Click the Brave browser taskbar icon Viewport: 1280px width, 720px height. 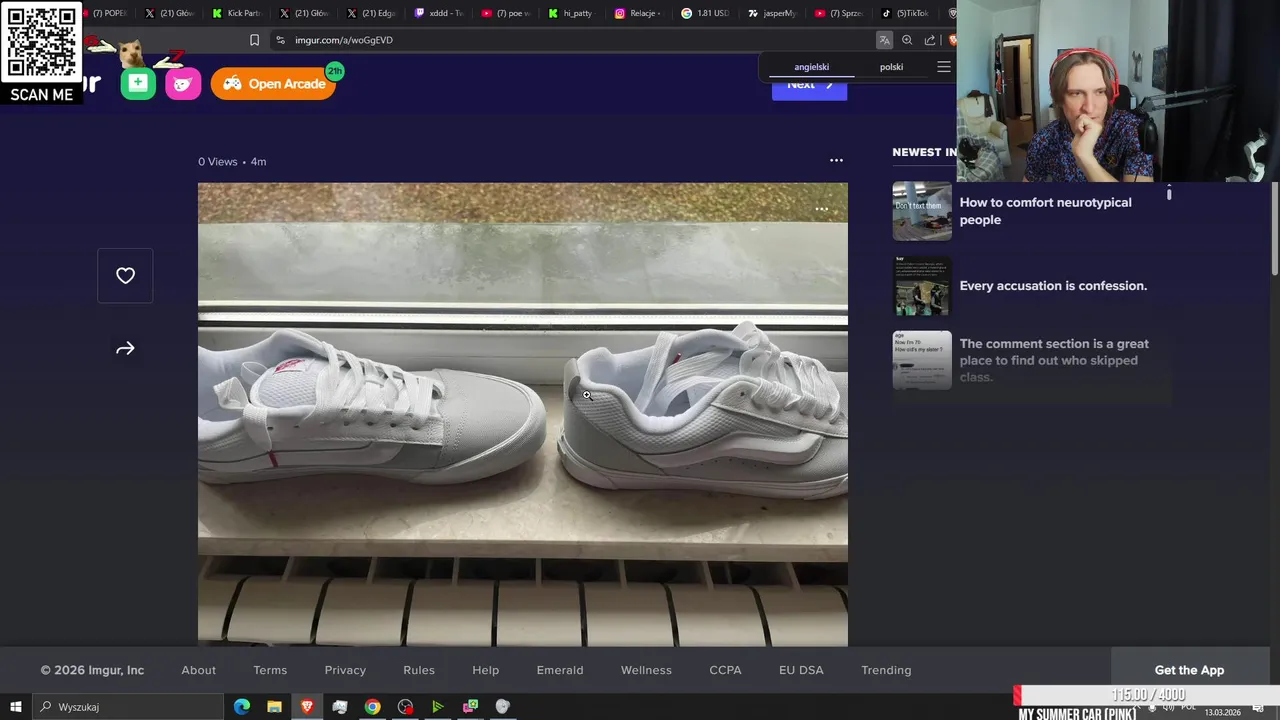coord(307,707)
